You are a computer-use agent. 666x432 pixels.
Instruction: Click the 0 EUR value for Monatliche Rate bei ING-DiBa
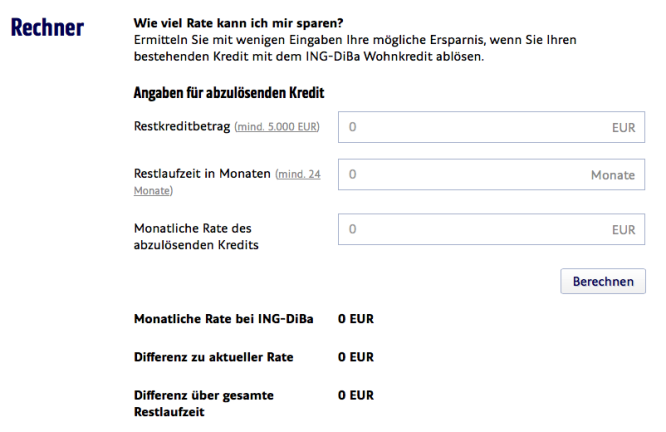pyautogui.click(x=356, y=319)
